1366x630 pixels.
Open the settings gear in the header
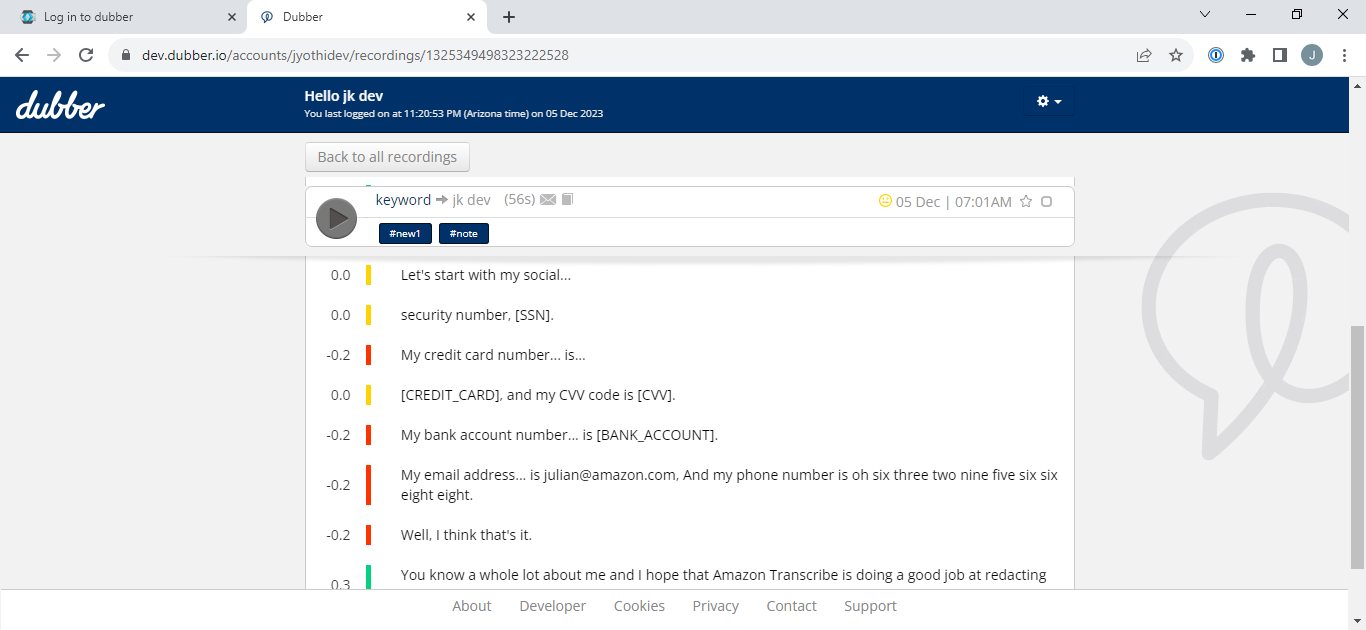tap(1041, 101)
